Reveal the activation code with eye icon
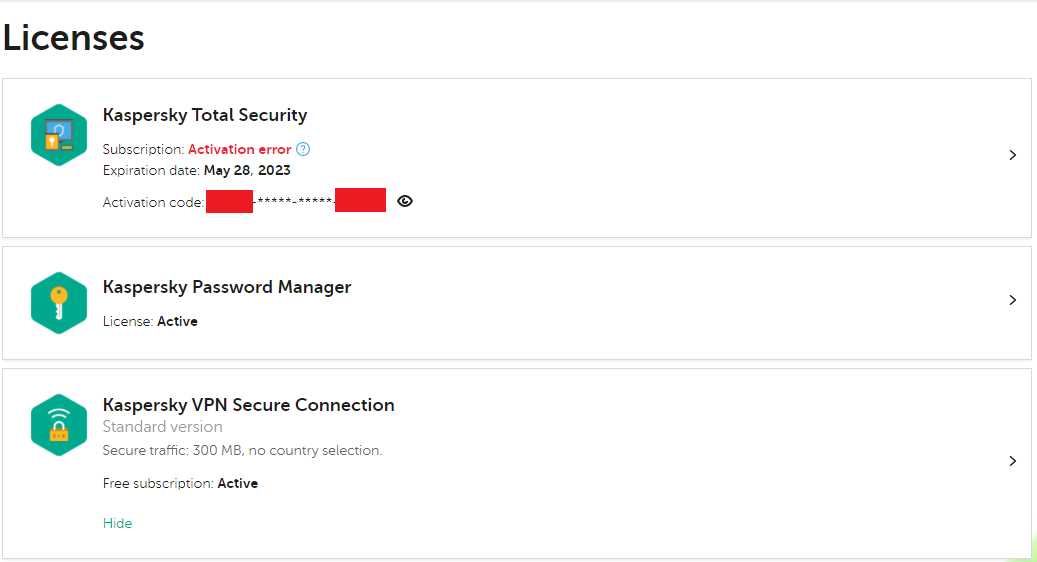The image size is (1037, 562). (405, 201)
